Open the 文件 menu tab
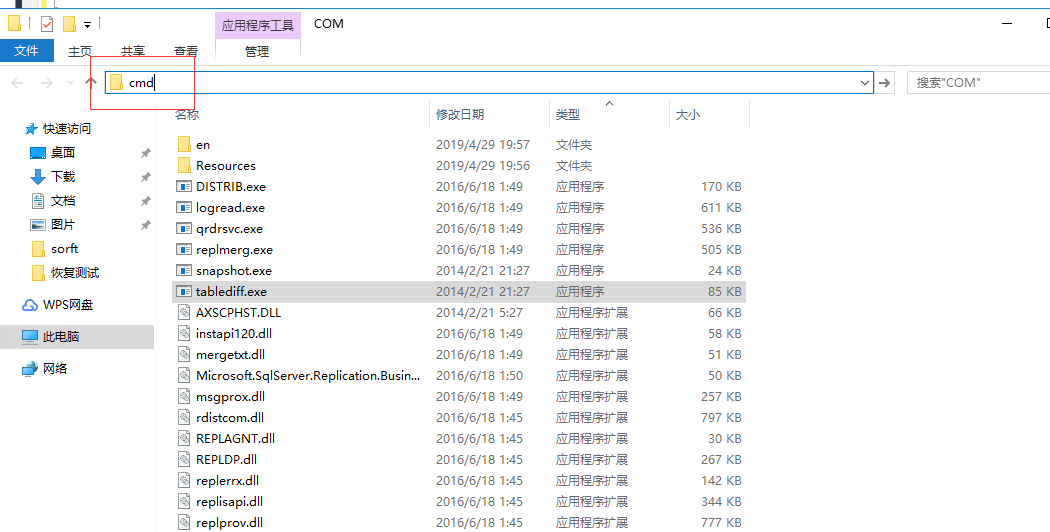Image resolution: width=1050 pixels, height=532 pixels. 27,51
